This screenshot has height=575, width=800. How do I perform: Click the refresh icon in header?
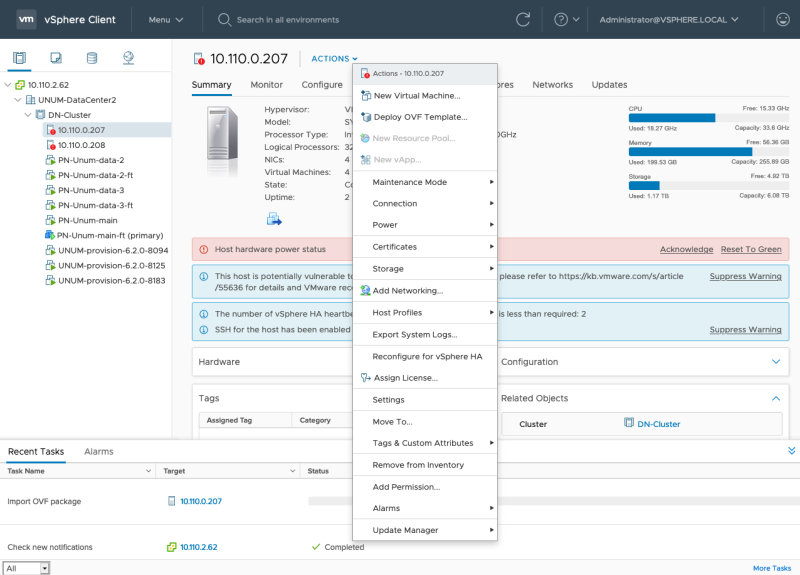(523, 19)
